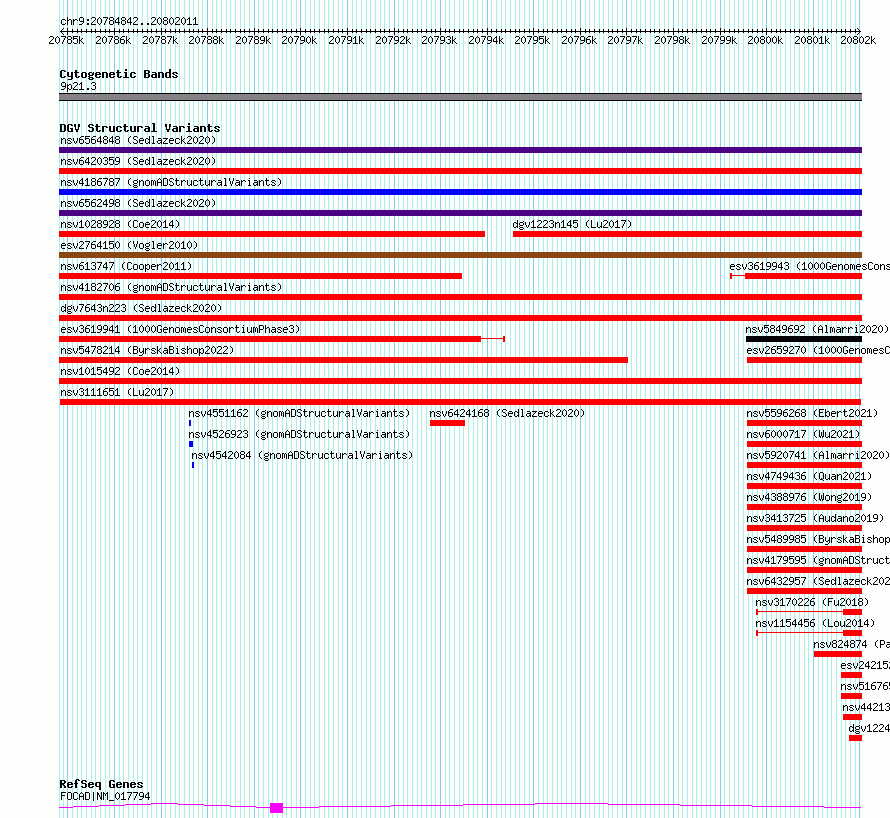Click nsv4179595 variant label

(x=818, y=560)
